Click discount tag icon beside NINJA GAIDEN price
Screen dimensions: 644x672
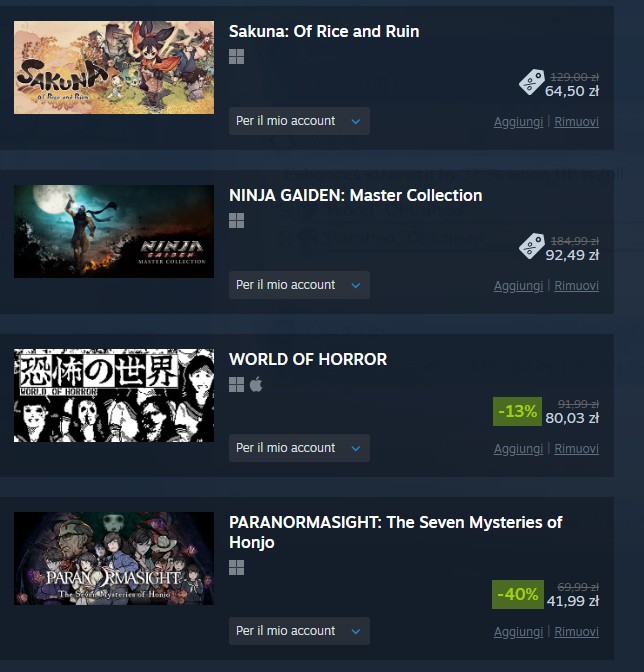click(x=531, y=246)
